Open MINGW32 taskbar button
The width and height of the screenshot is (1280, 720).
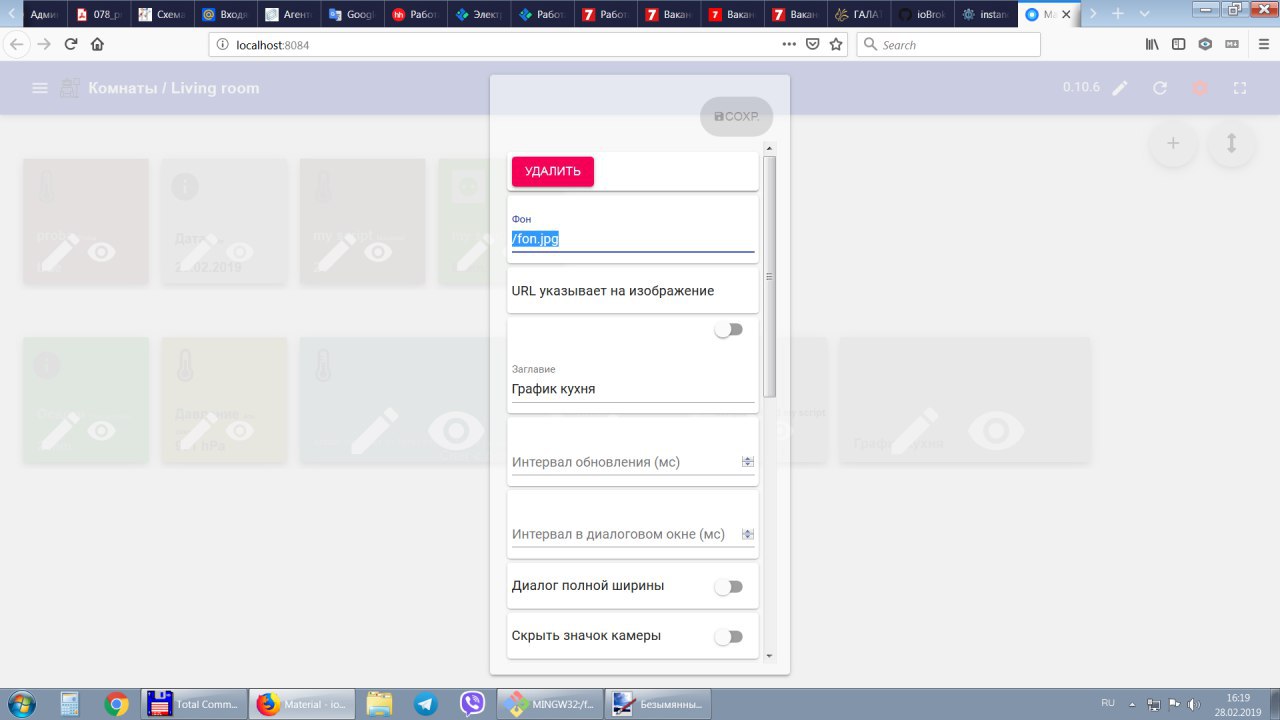click(549, 704)
